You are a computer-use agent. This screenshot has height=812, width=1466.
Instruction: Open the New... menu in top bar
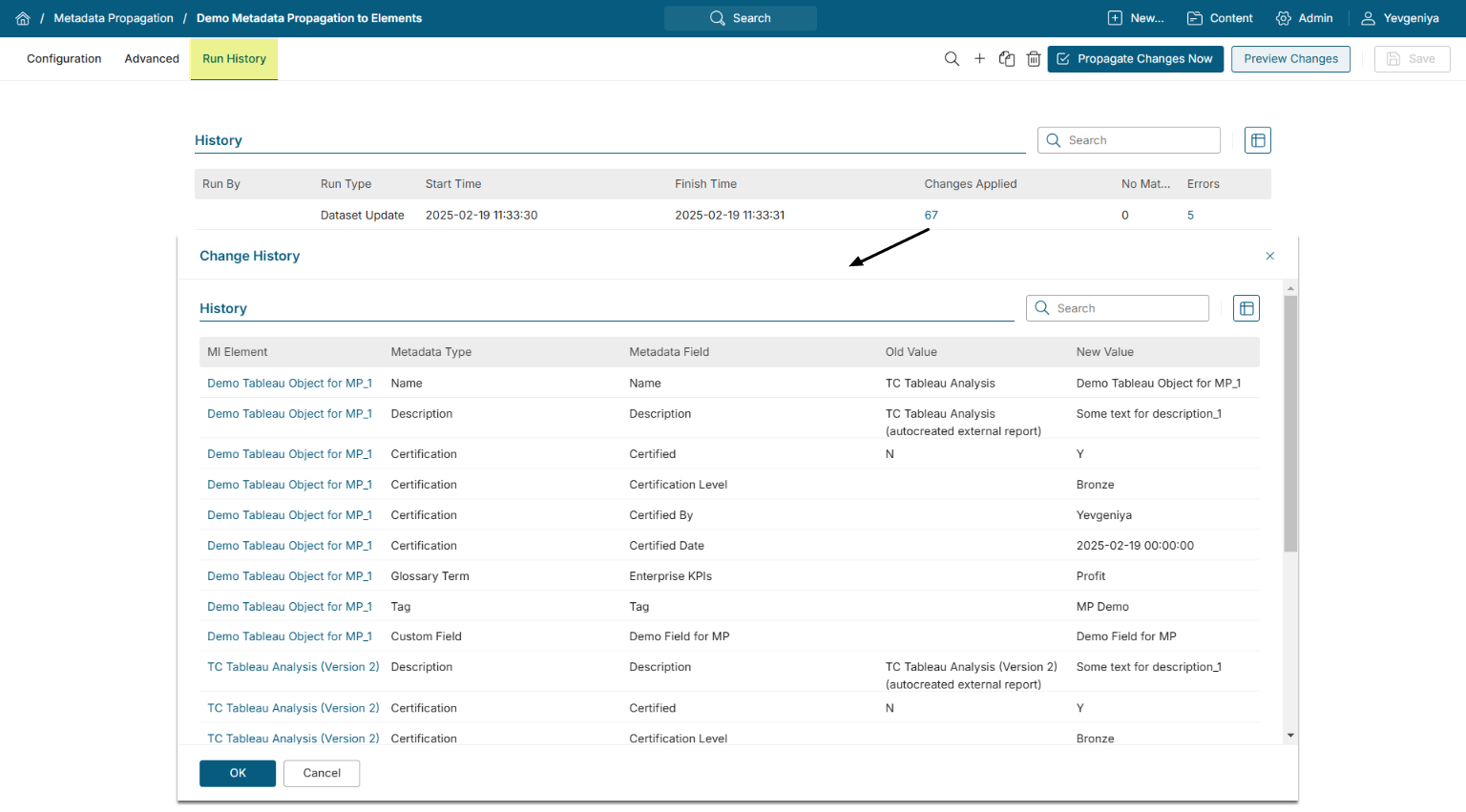pyautogui.click(x=1136, y=18)
